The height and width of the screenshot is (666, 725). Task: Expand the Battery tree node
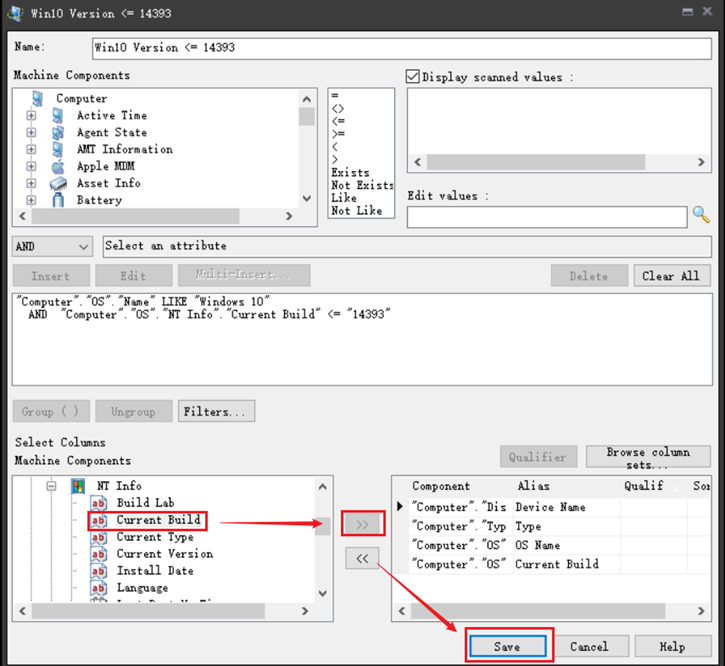pyautogui.click(x=31, y=200)
